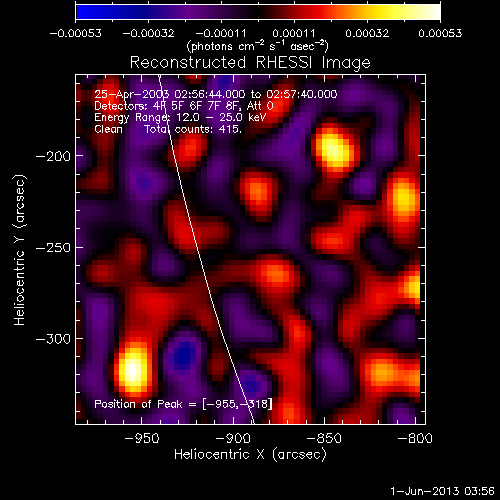Screen dimensions: 500x500
Task: Click the X axis tick label "−800"
Action: click(415, 438)
